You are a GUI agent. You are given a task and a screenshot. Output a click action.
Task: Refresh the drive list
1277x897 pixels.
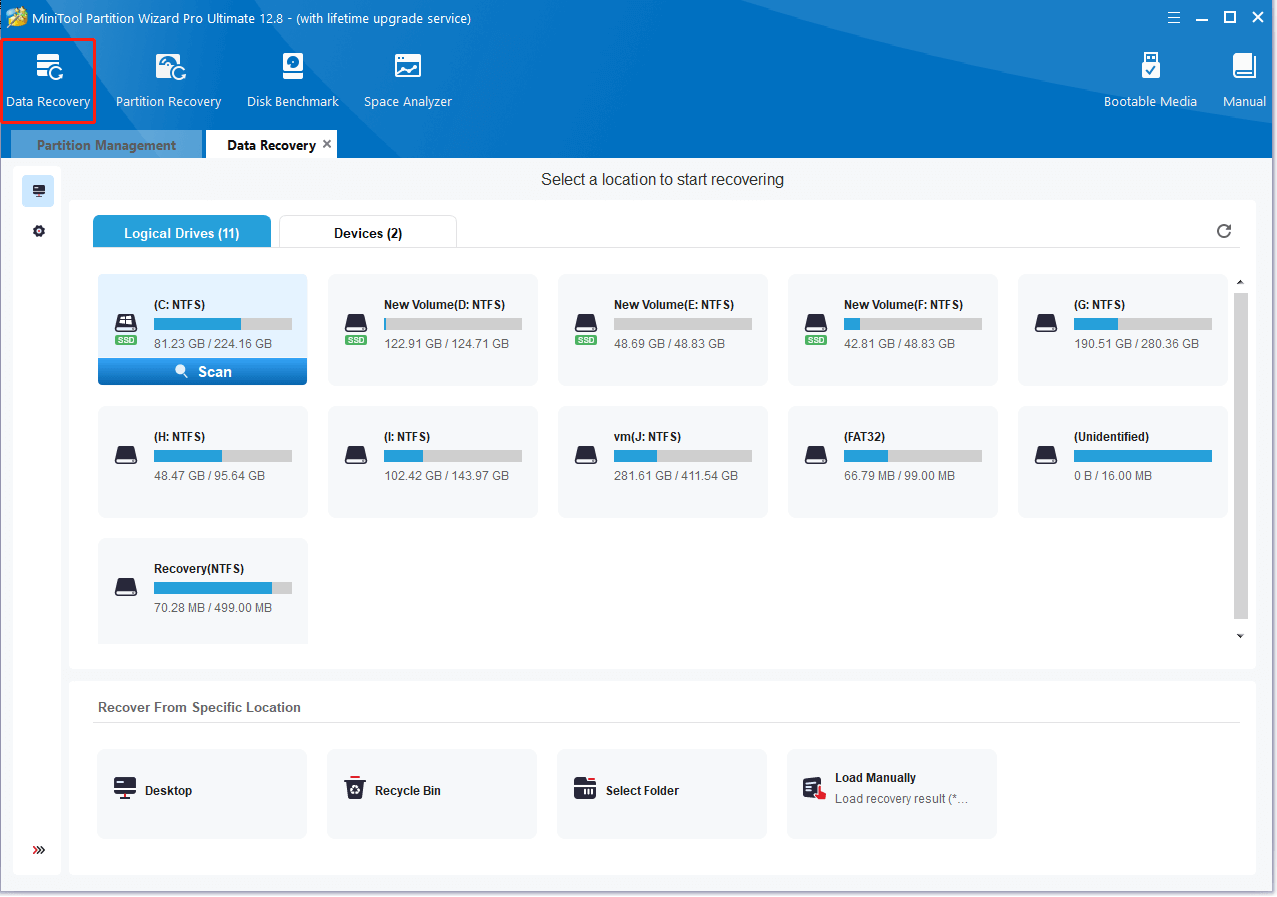coord(1223,231)
